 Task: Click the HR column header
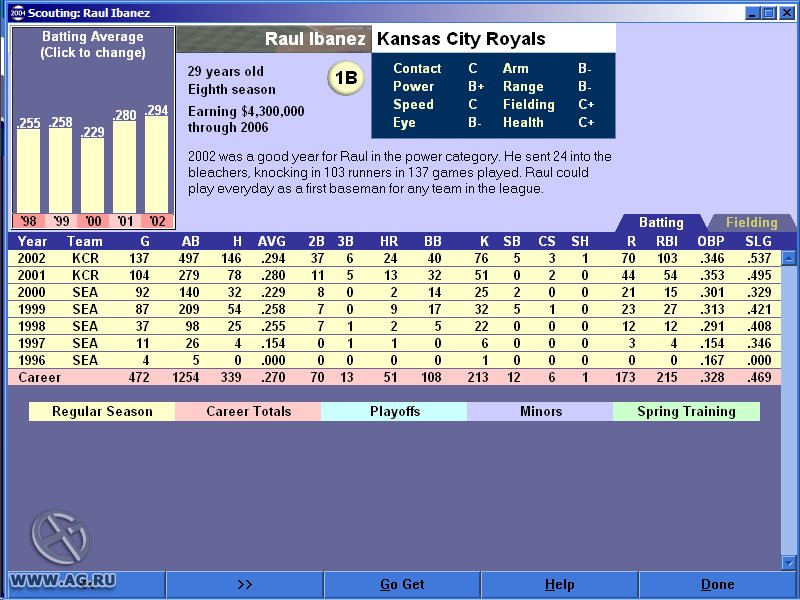coord(389,241)
